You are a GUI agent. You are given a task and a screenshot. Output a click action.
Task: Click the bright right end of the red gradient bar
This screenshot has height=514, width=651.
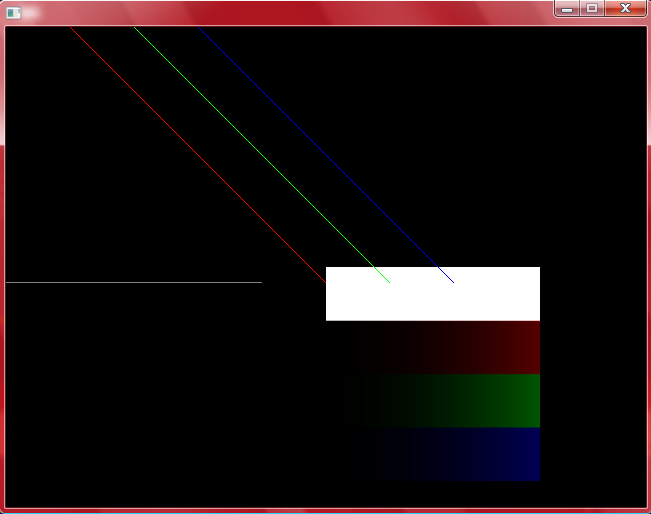pos(530,347)
